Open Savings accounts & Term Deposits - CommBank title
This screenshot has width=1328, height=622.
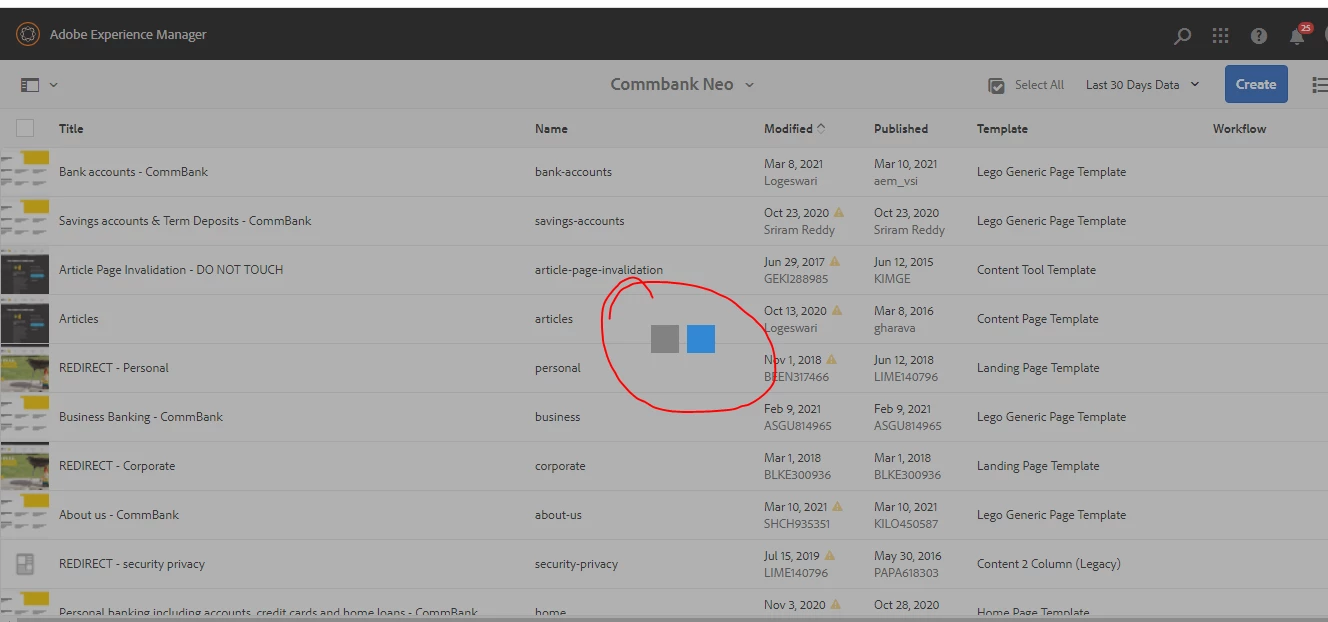tap(185, 221)
